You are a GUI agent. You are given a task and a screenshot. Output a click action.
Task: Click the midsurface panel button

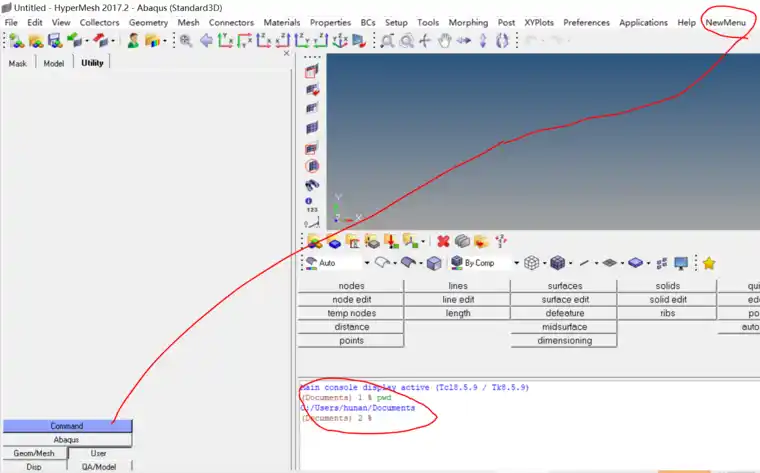pos(564,327)
